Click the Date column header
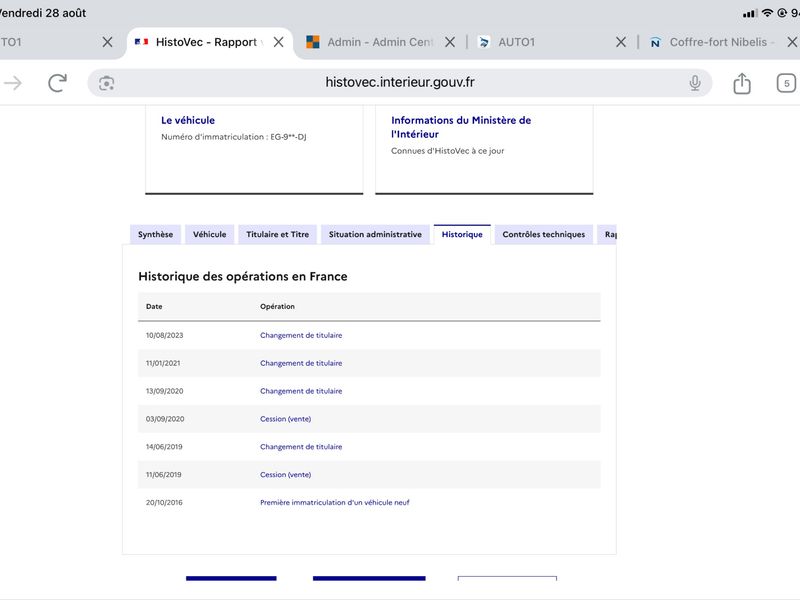Image resolution: width=800 pixels, height=600 pixels. point(154,306)
